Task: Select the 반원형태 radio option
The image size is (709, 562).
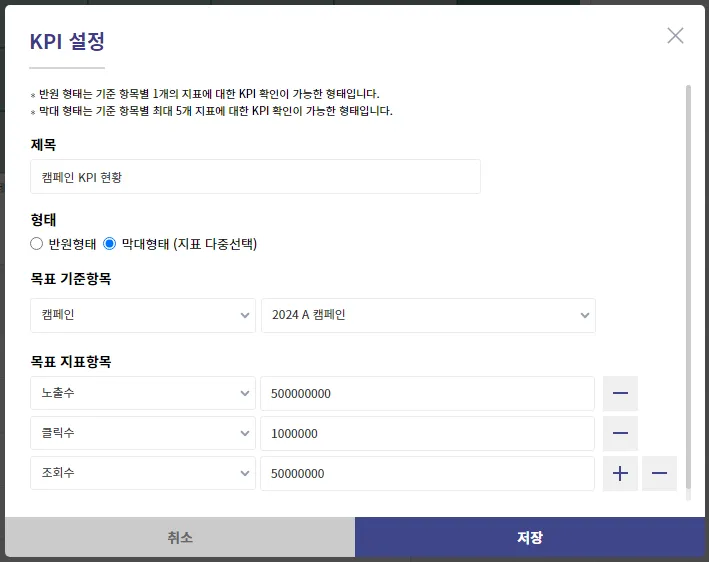Action: [x=36, y=244]
